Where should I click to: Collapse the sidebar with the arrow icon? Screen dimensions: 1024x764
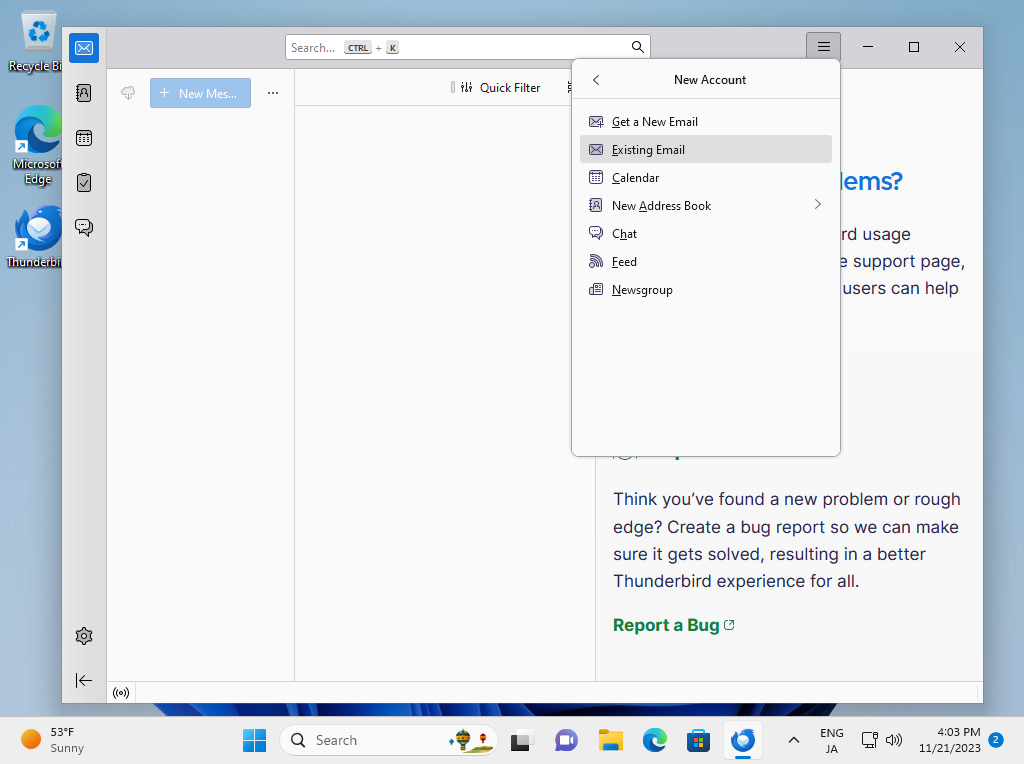tap(83, 680)
